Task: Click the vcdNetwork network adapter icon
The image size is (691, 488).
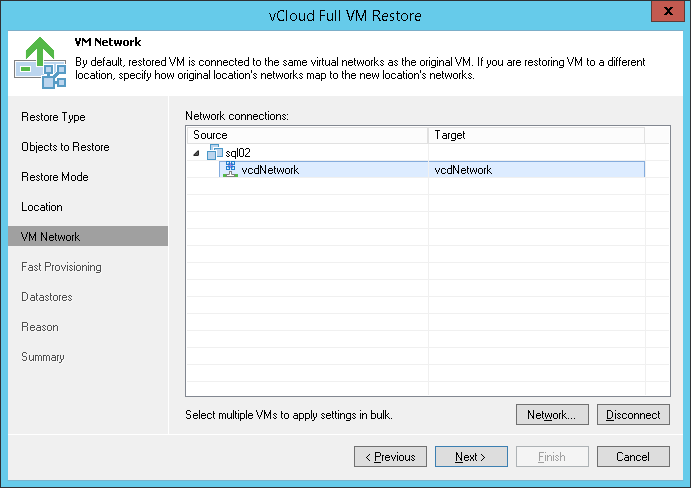Action: coord(231,170)
